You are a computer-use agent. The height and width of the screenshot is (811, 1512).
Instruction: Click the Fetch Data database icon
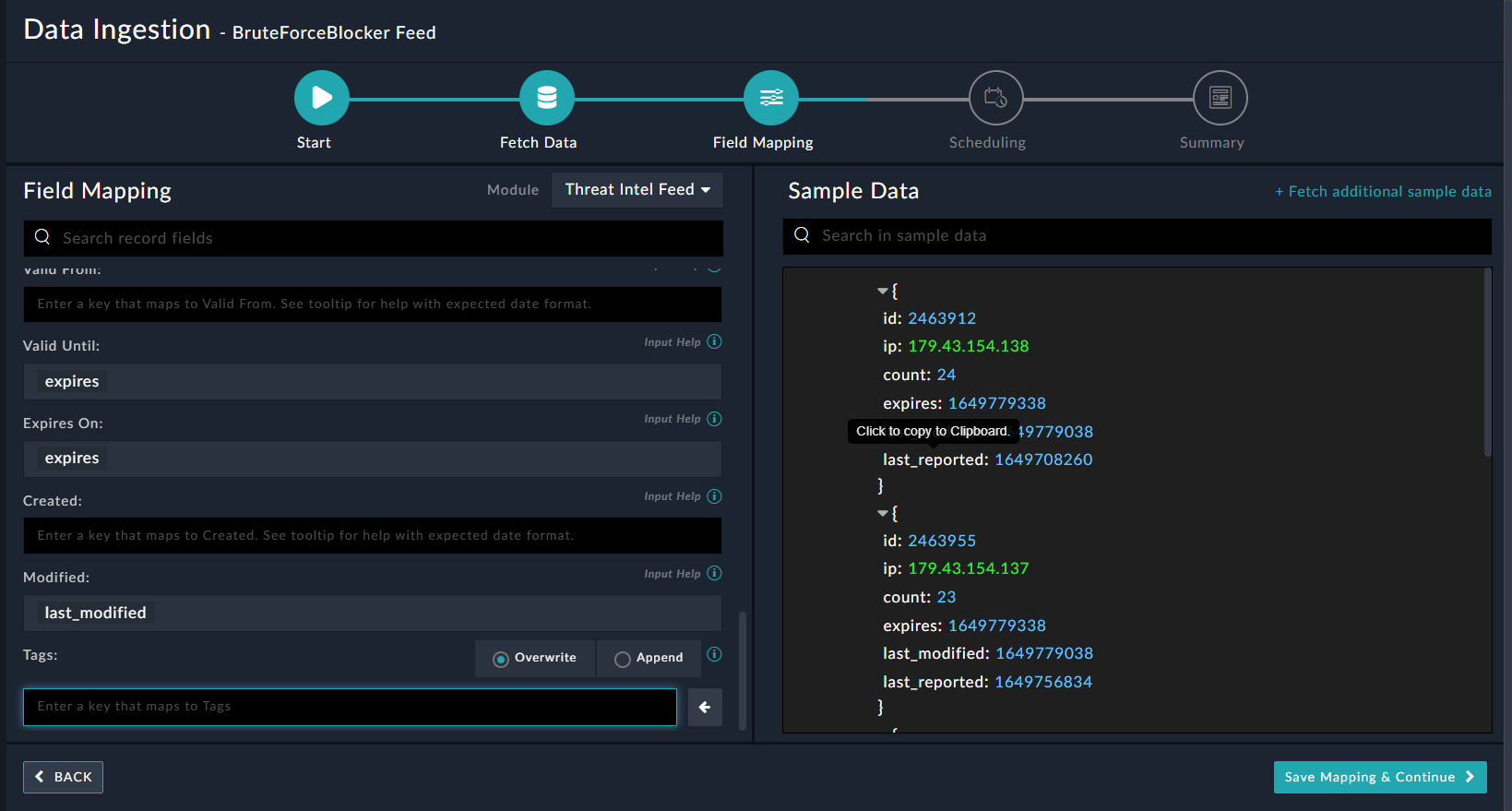click(546, 98)
